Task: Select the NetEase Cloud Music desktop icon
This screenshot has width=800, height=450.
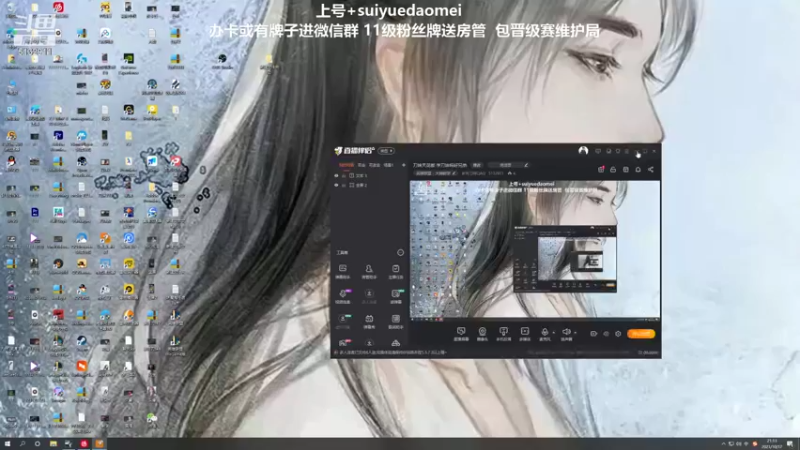Action: coord(58,9)
